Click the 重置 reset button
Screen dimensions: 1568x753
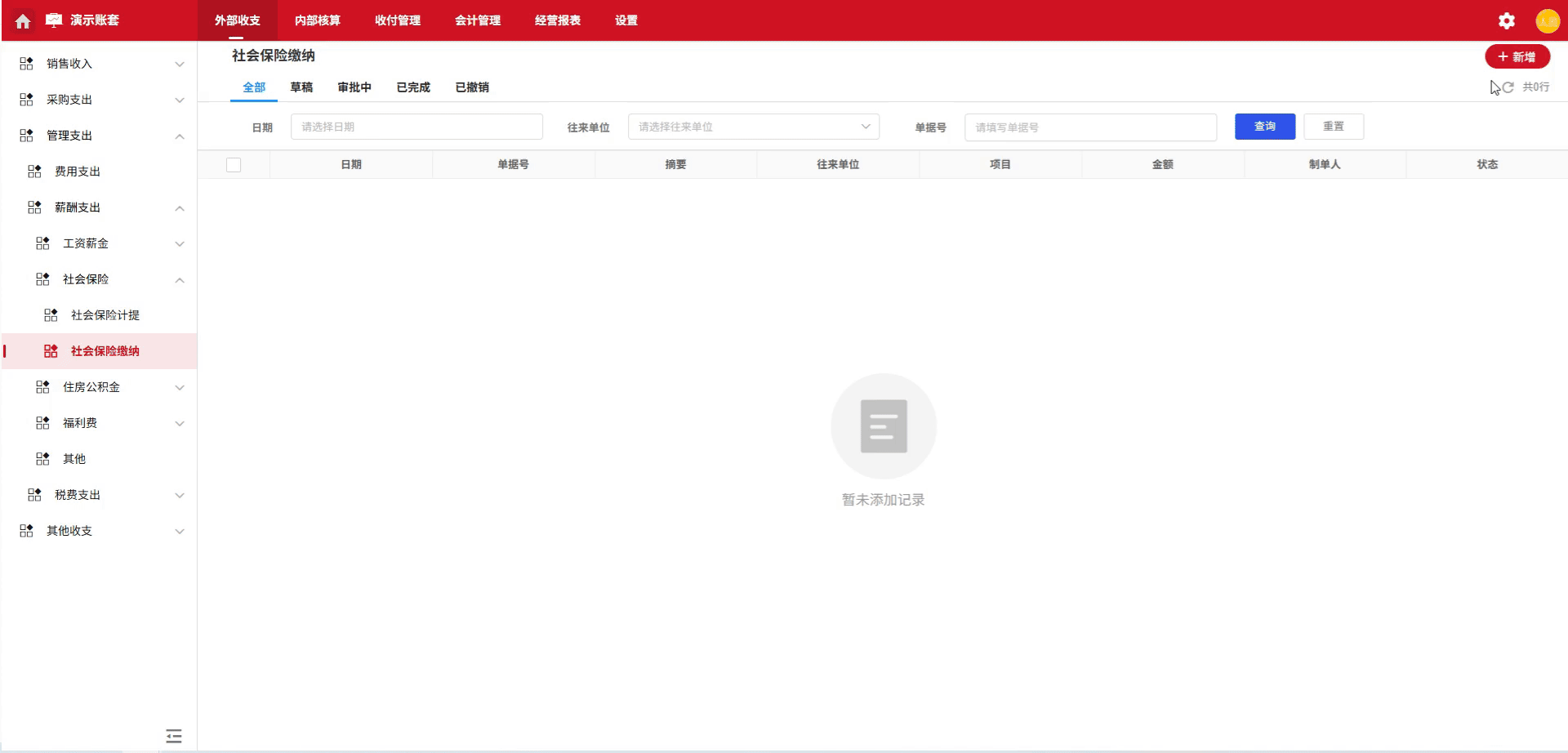[1334, 126]
